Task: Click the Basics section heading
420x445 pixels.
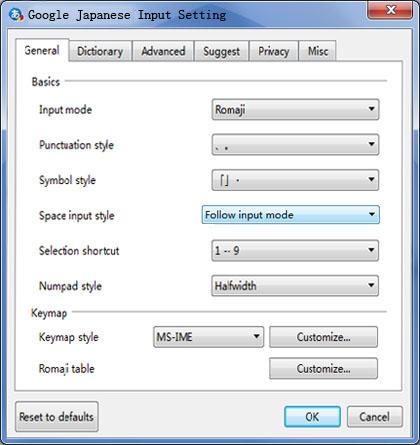Action: (x=46, y=82)
